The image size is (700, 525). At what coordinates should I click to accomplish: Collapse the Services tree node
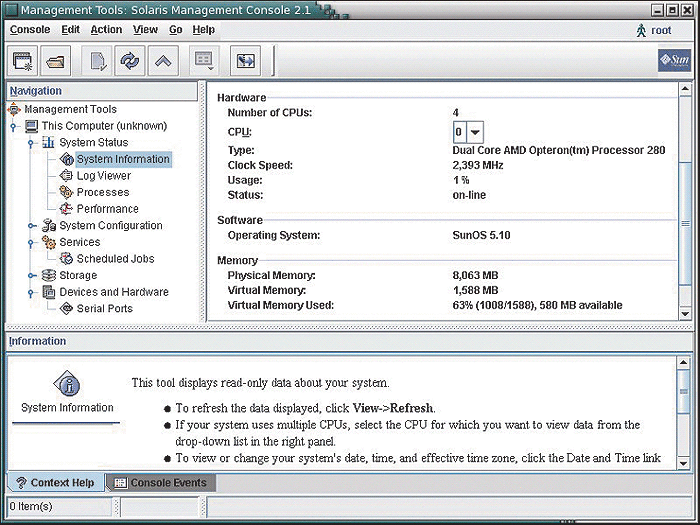pyautogui.click(x=31, y=243)
